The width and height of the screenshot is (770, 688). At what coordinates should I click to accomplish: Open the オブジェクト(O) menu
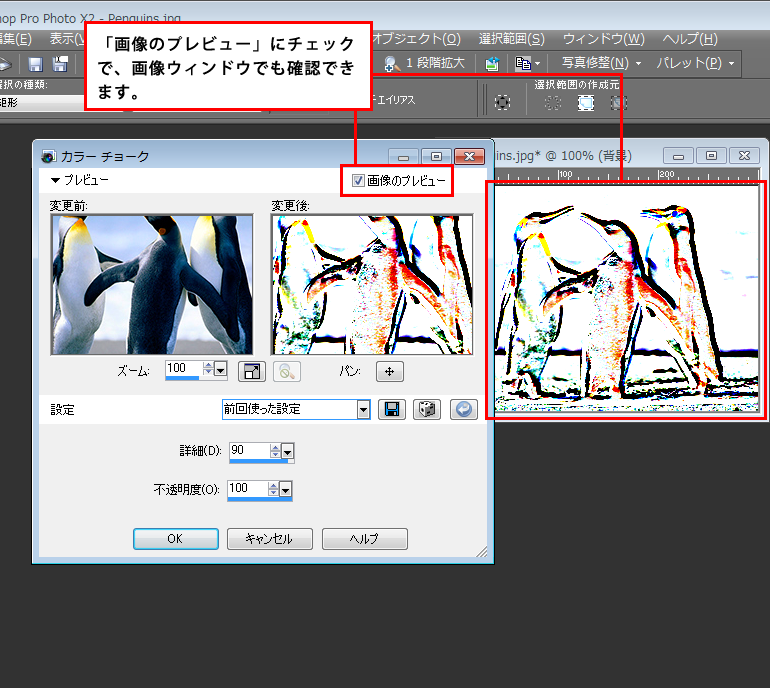point(415,38)
